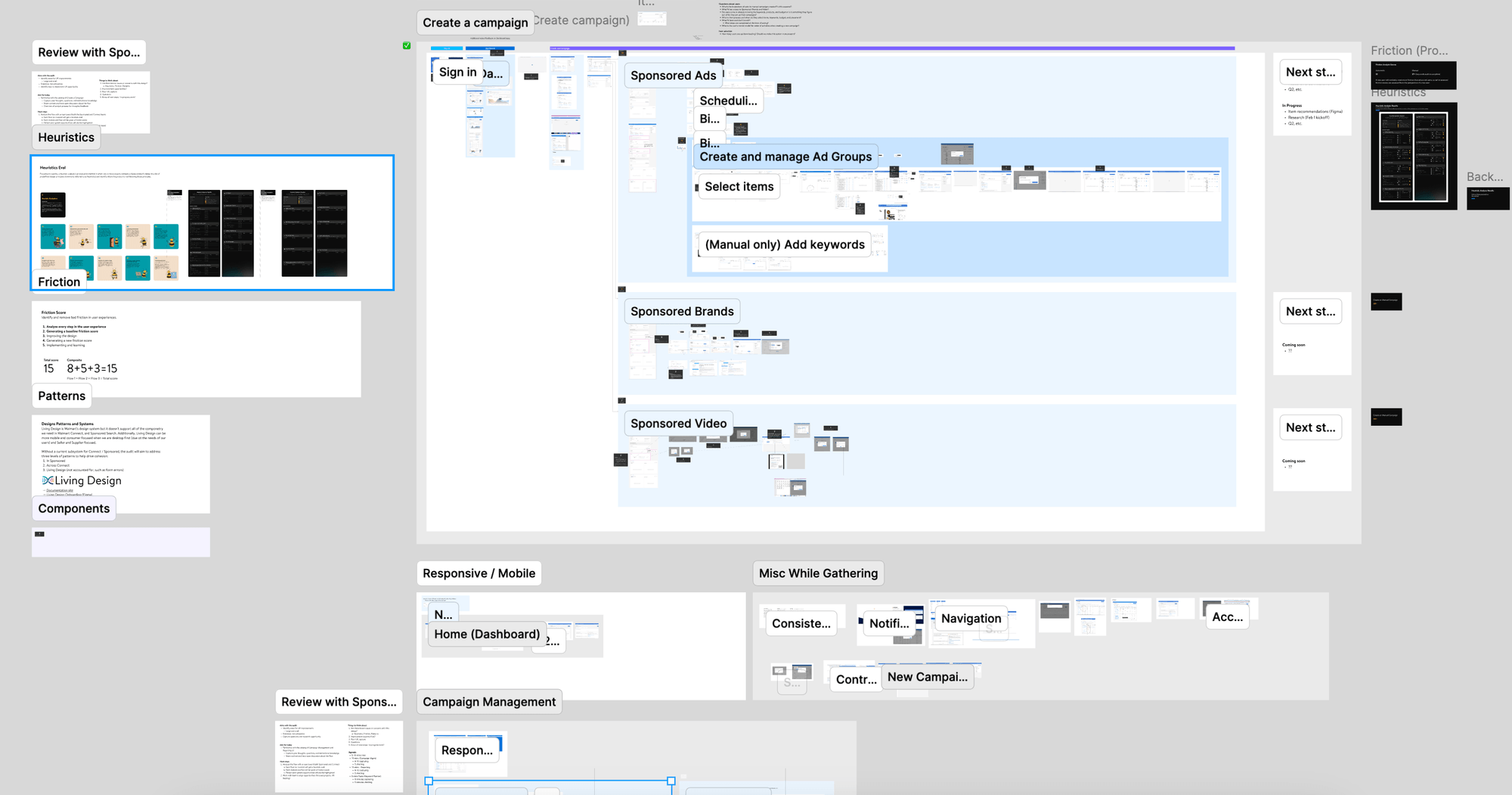Click the gray dialog thumbnail beside Create and manage Ad Groups

click(x=956, y=154)
